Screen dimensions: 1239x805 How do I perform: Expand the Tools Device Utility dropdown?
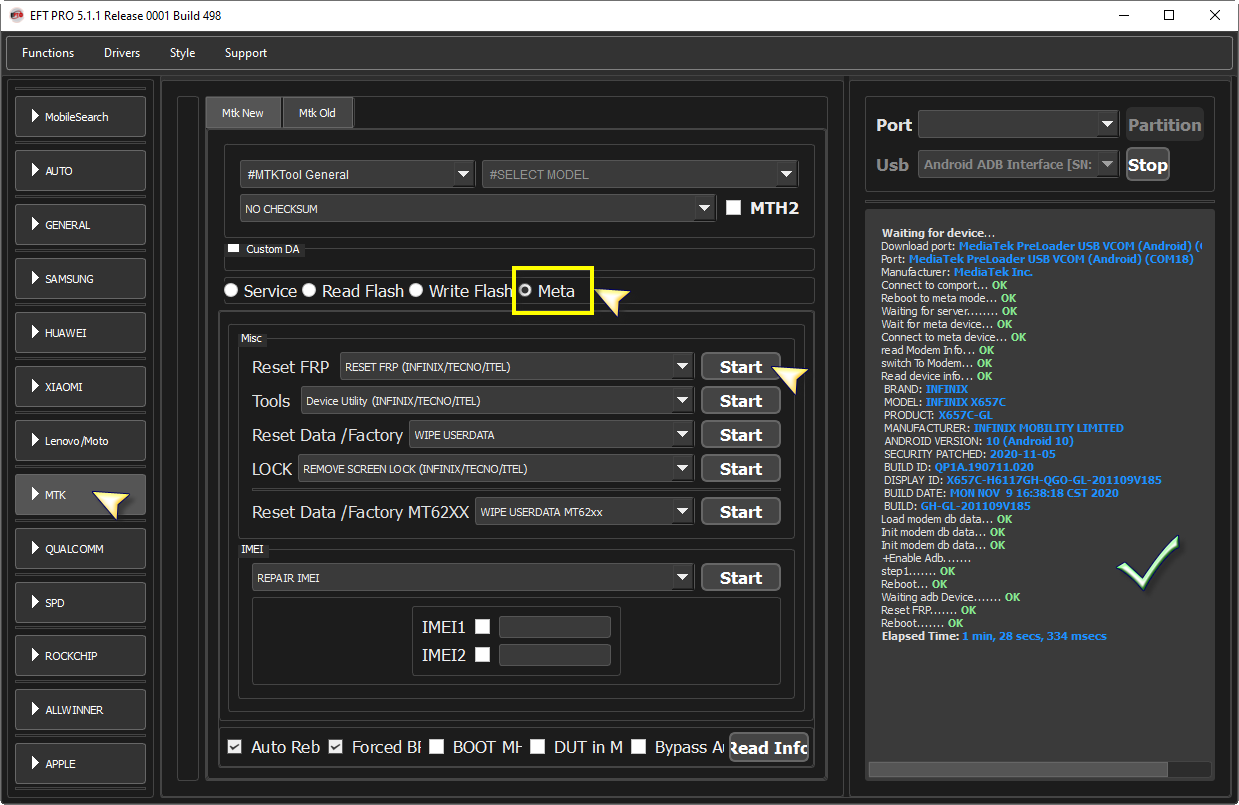point(497,401)
